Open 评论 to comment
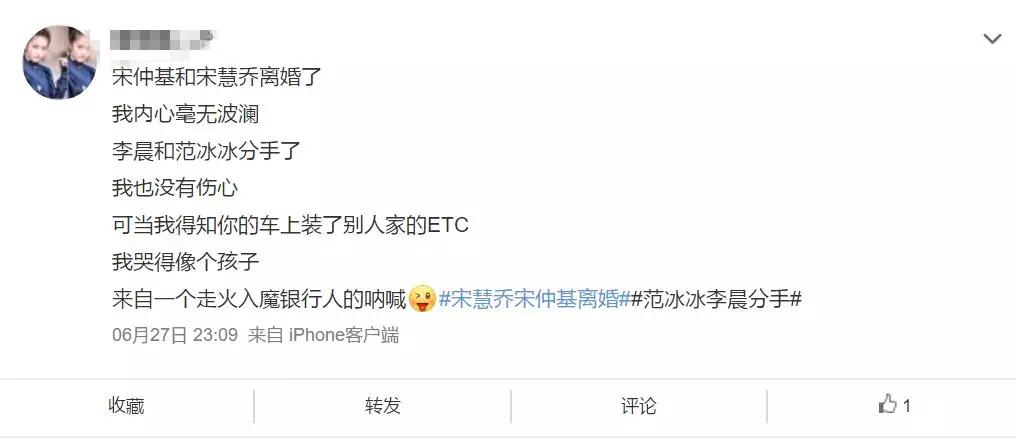The height and width of the screenshot is (439, 1016). click(x=639, y=406)
